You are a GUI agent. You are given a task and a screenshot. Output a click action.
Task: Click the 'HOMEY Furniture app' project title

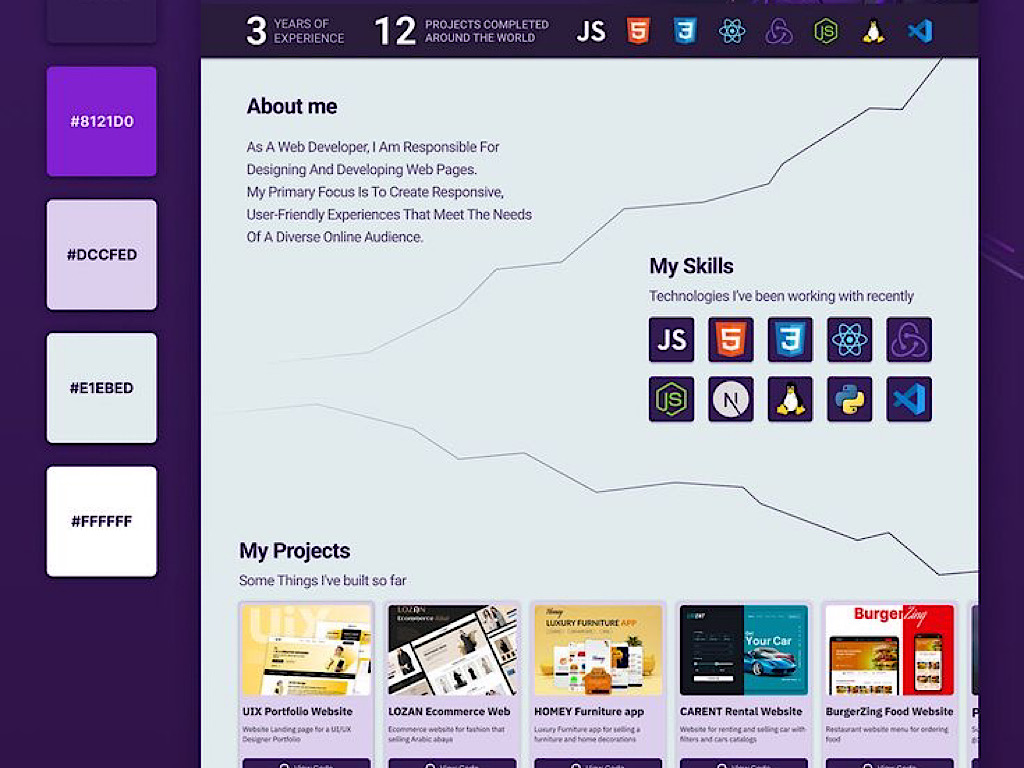589,711
